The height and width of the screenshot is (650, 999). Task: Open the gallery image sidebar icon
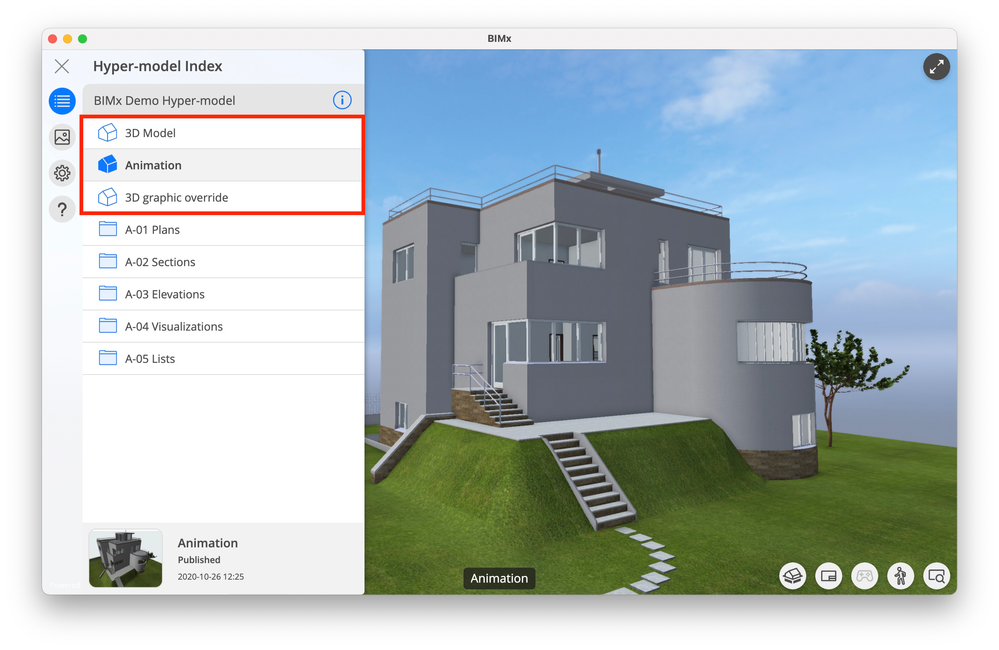[x=62, y=137]
